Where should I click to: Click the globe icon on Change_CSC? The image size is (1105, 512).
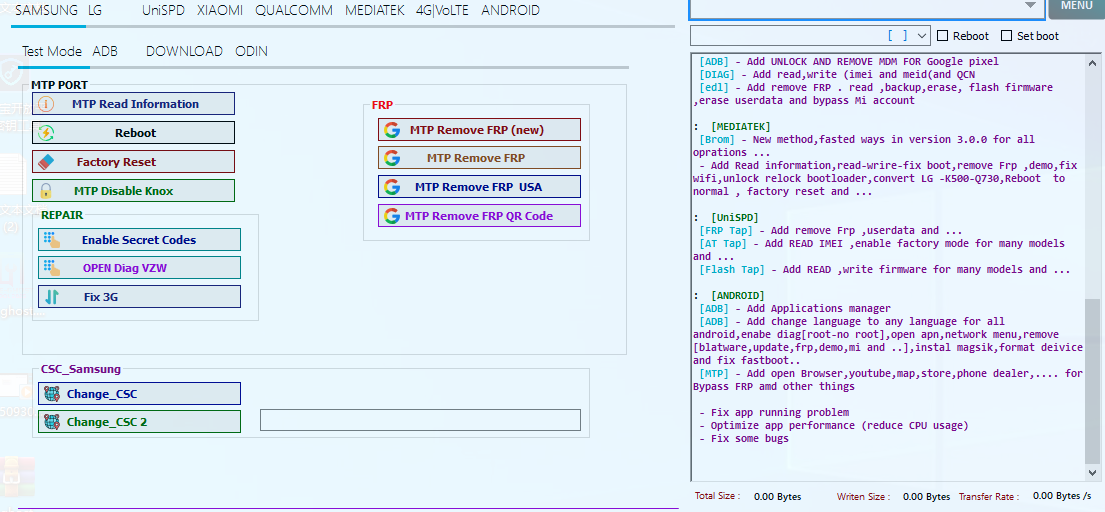52,394
